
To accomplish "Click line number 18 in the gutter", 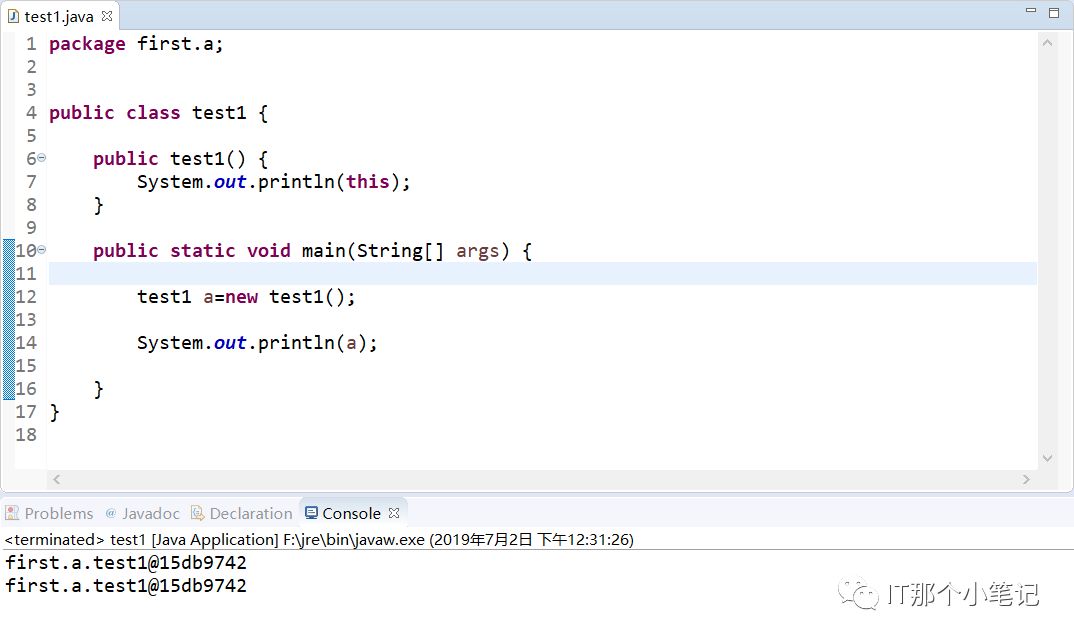I will 26,435.
